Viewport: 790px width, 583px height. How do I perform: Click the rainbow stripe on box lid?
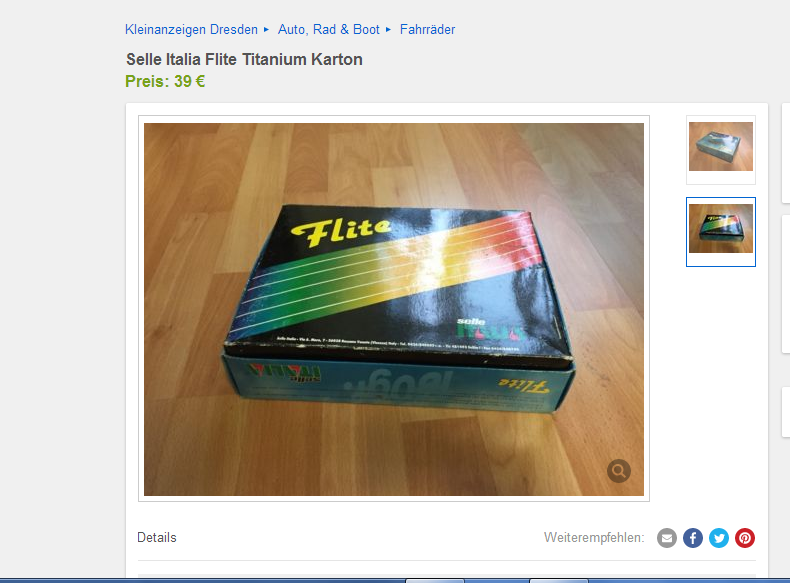pos(383,272)
